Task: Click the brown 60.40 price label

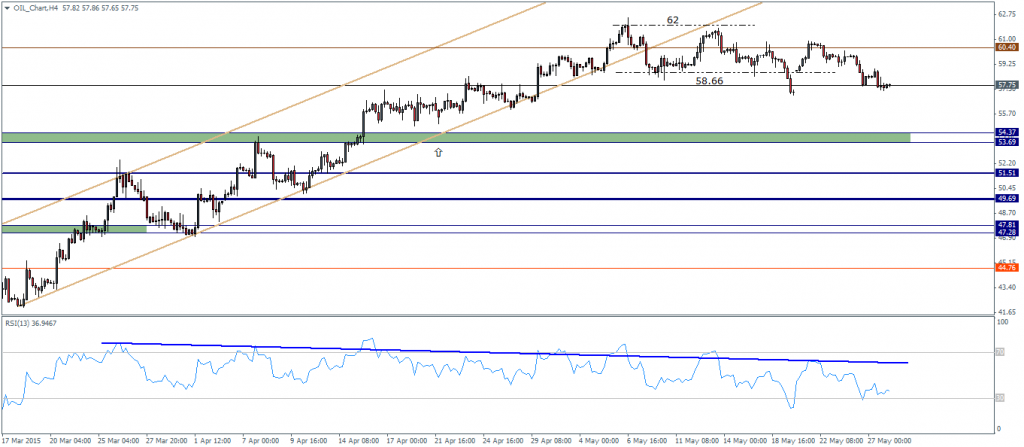Action: 1006,47
